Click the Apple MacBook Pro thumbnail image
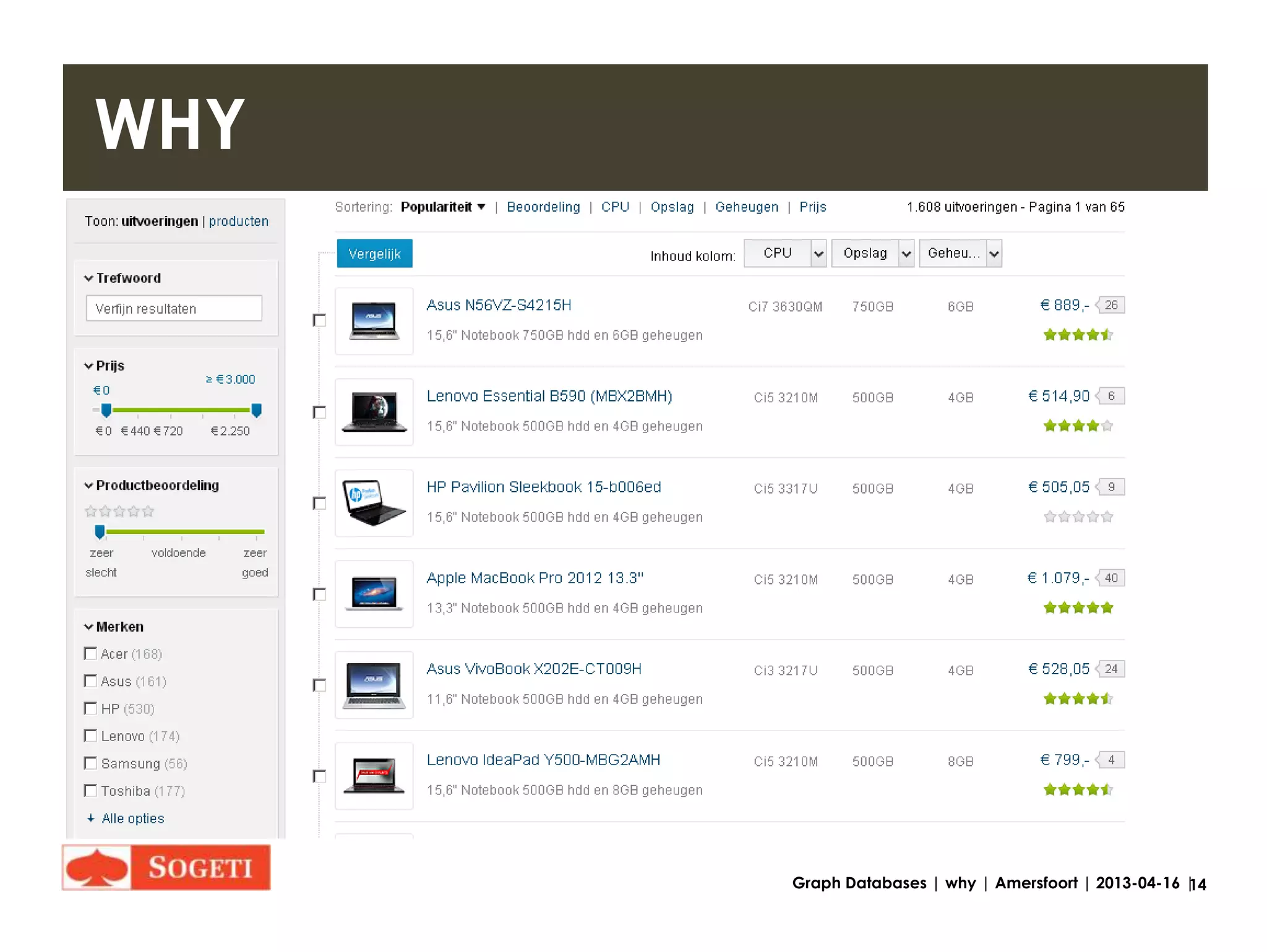 [374, 593]
